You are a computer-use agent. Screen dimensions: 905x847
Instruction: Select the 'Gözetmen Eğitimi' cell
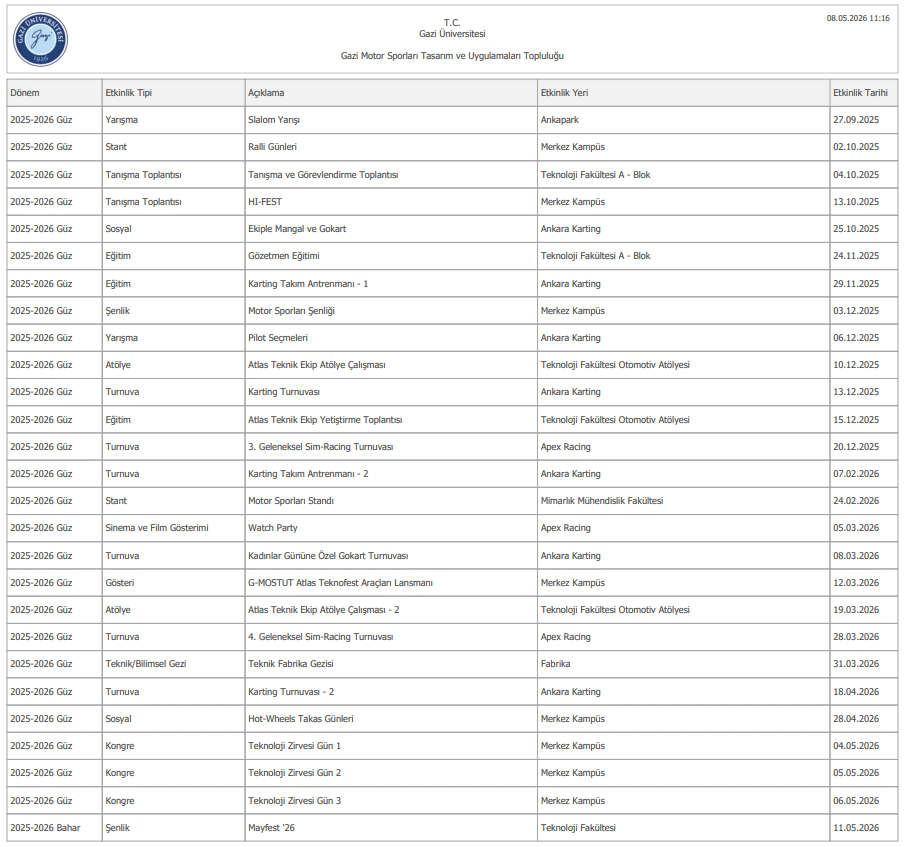[x=391, y=256]
